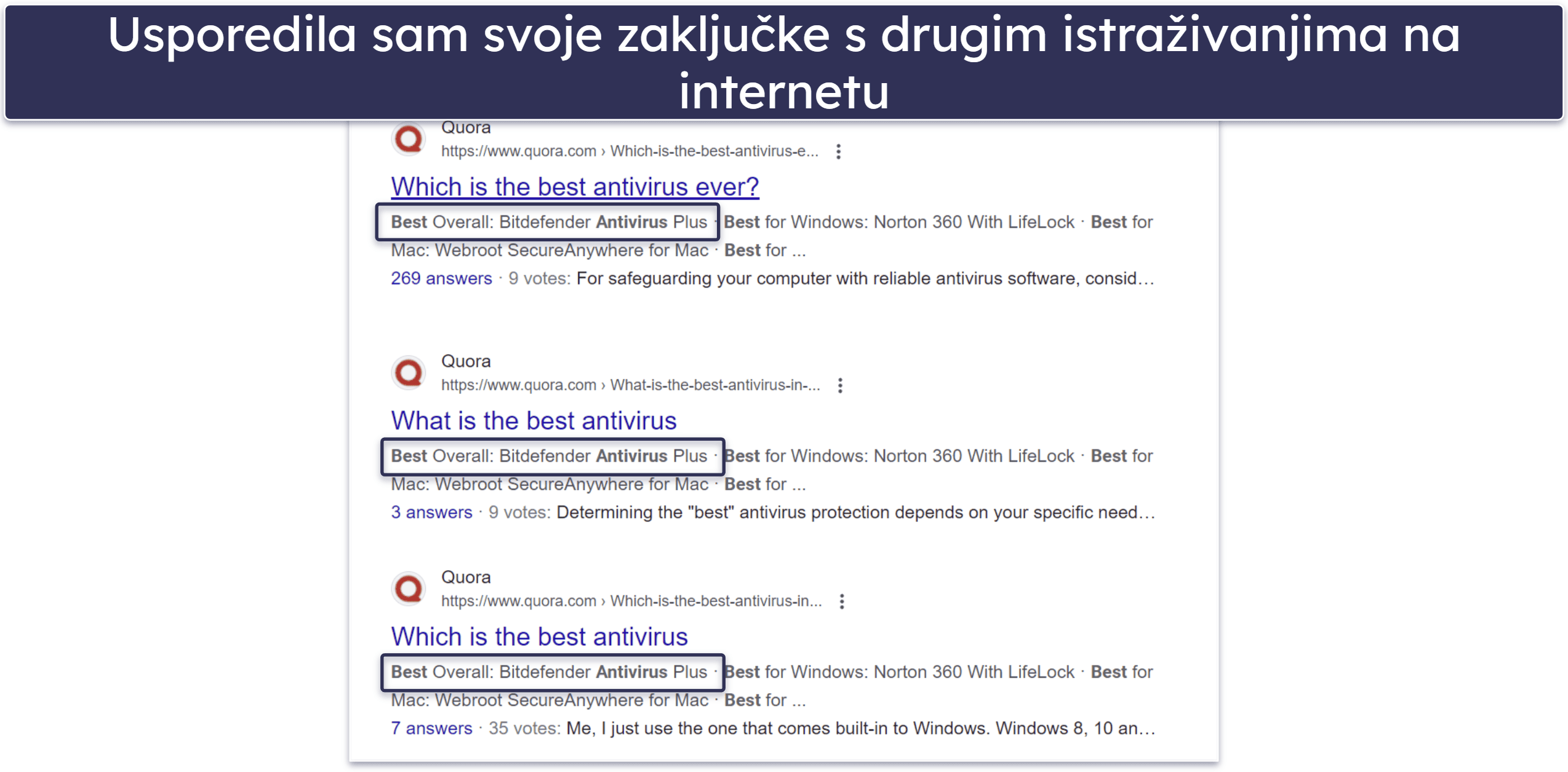Click the Quora logo above 'Which is the best antivirus' result
1568x772 pixels.
click(409, 589)
